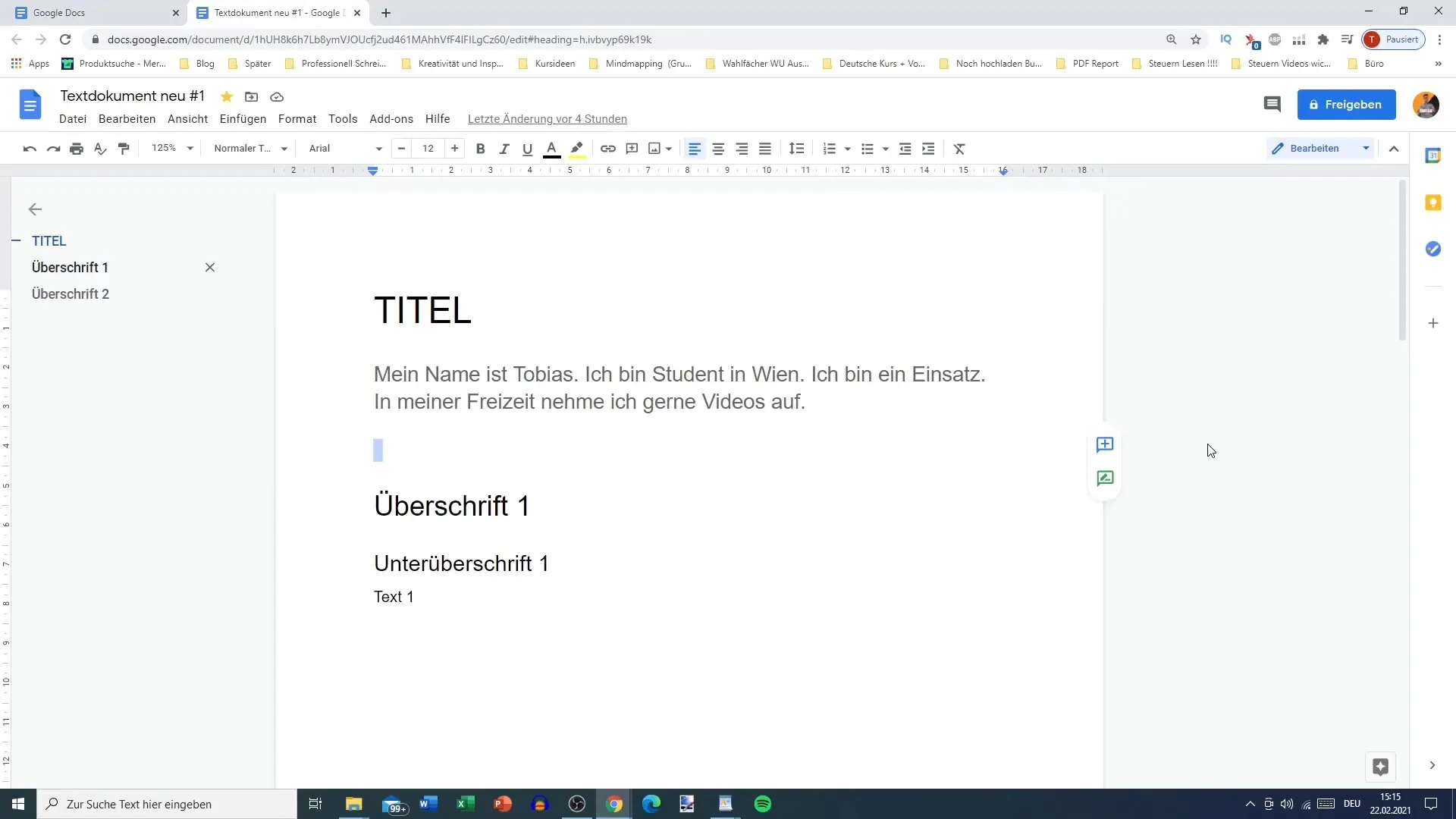Click 'Überschrift 1' in the document outline
The height and width of the screenshot is (819, 1456).
tap(70, 267)
